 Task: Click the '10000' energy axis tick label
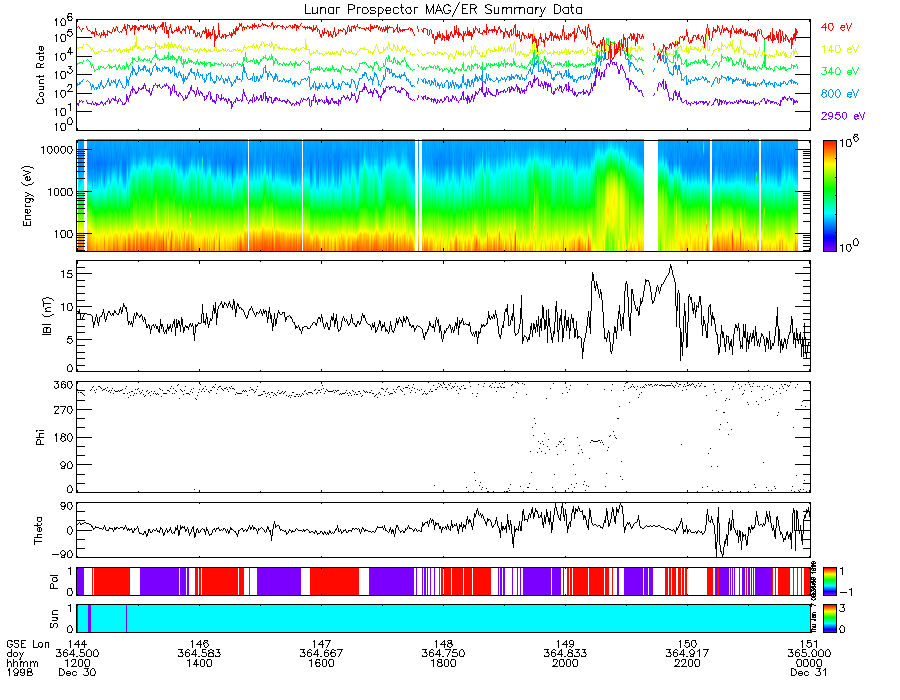pyautogui.click(x=56, y=150)
